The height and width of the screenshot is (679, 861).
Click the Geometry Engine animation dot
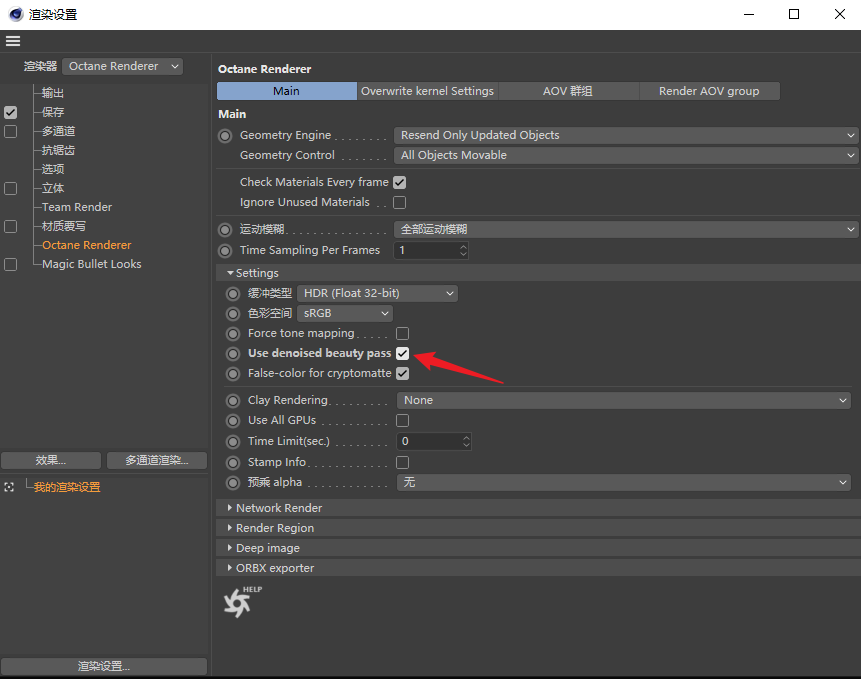click(225, 135)
